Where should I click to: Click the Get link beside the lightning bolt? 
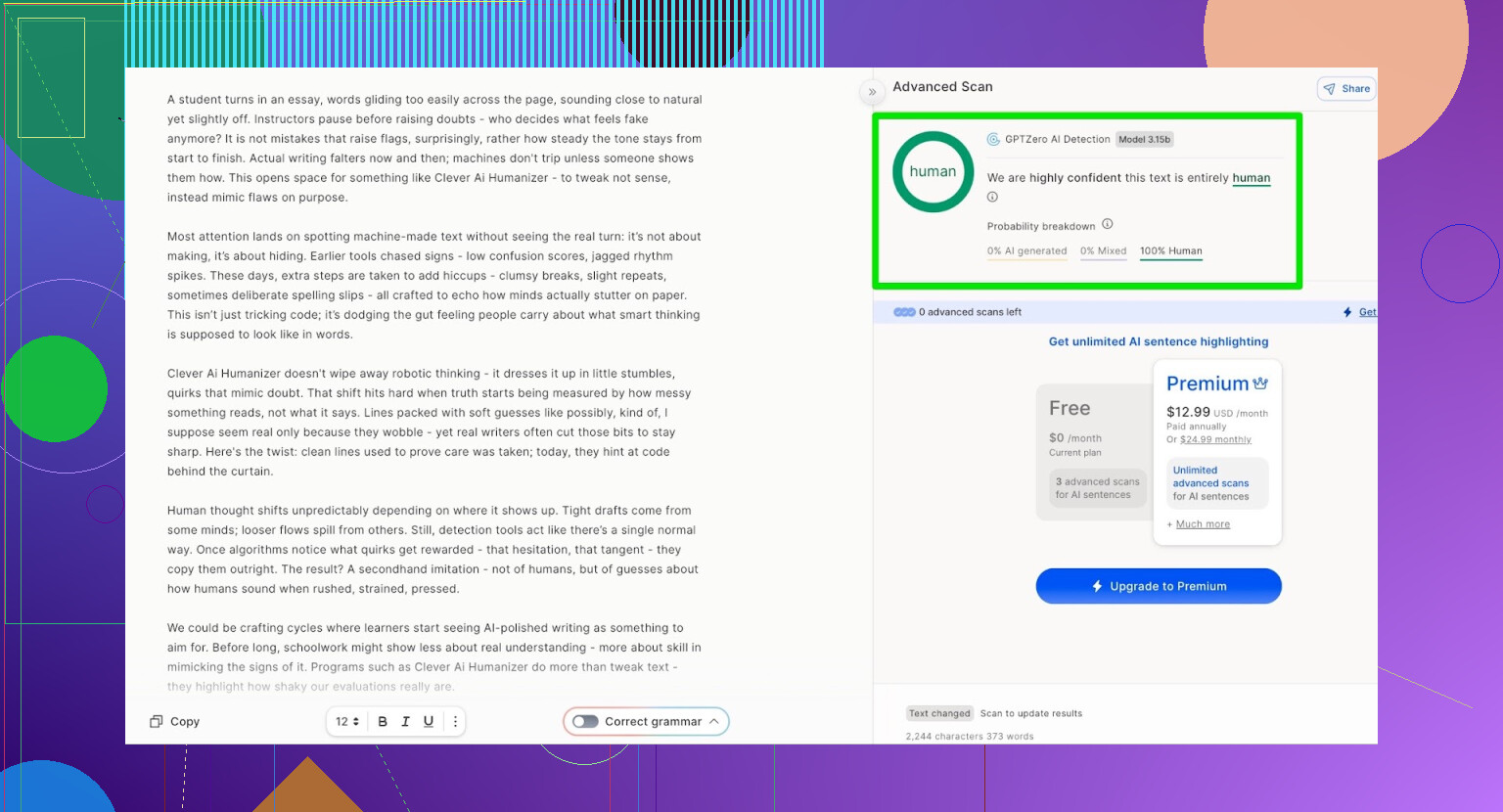(1367, 313)
